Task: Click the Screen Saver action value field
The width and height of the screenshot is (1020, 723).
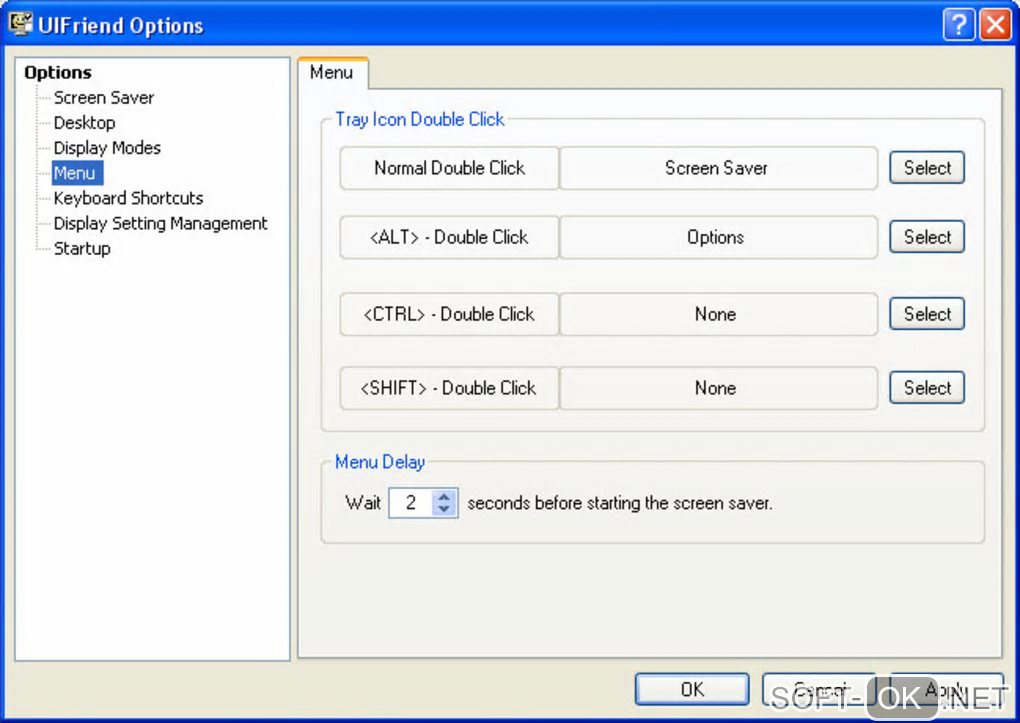Action: [x=718, y=168]
